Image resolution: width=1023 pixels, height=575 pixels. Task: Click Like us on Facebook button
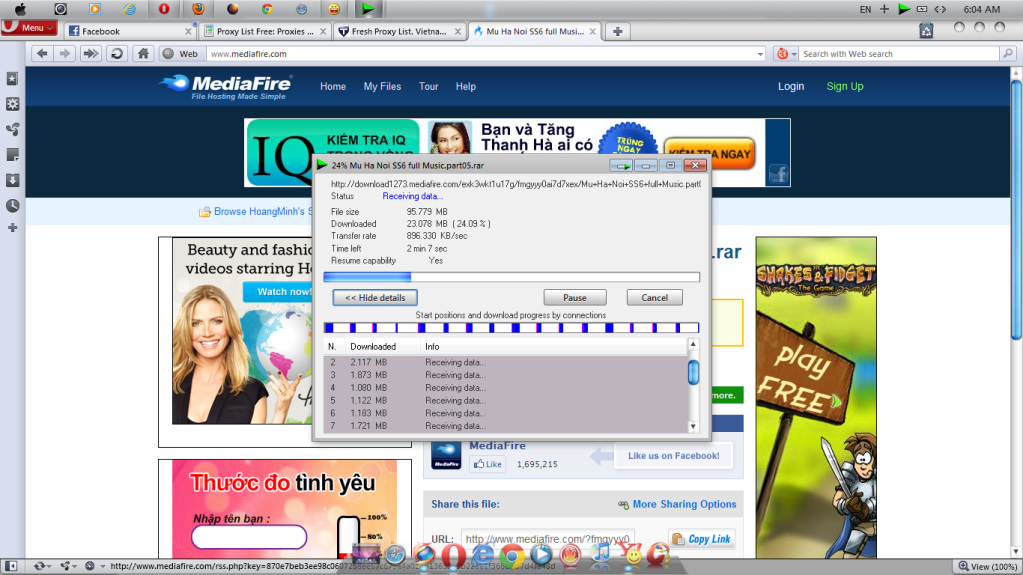coord(673,456)
